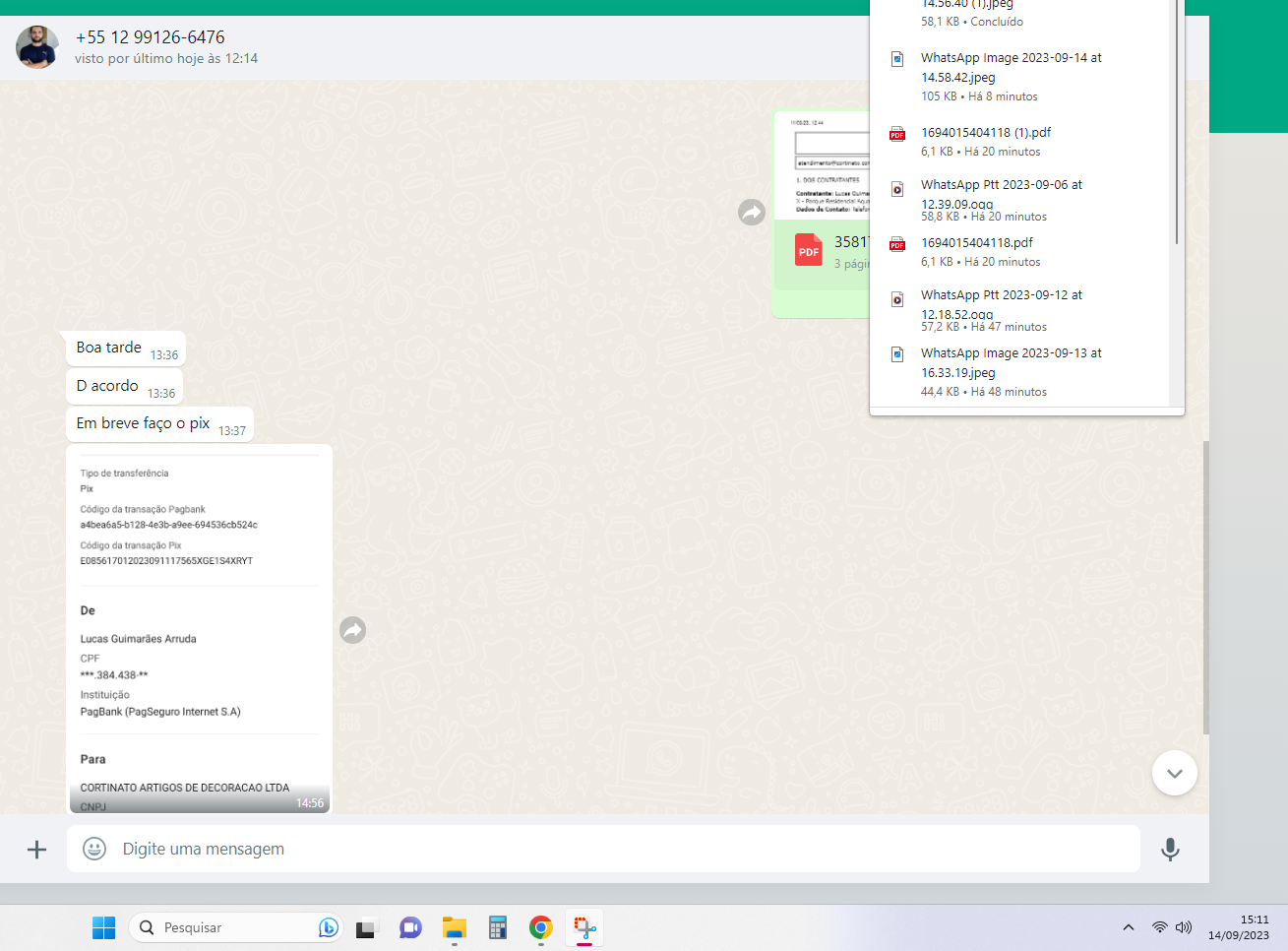Expand hidden system tray icons
The image size is (1288, 951).
click(1129, 927)
